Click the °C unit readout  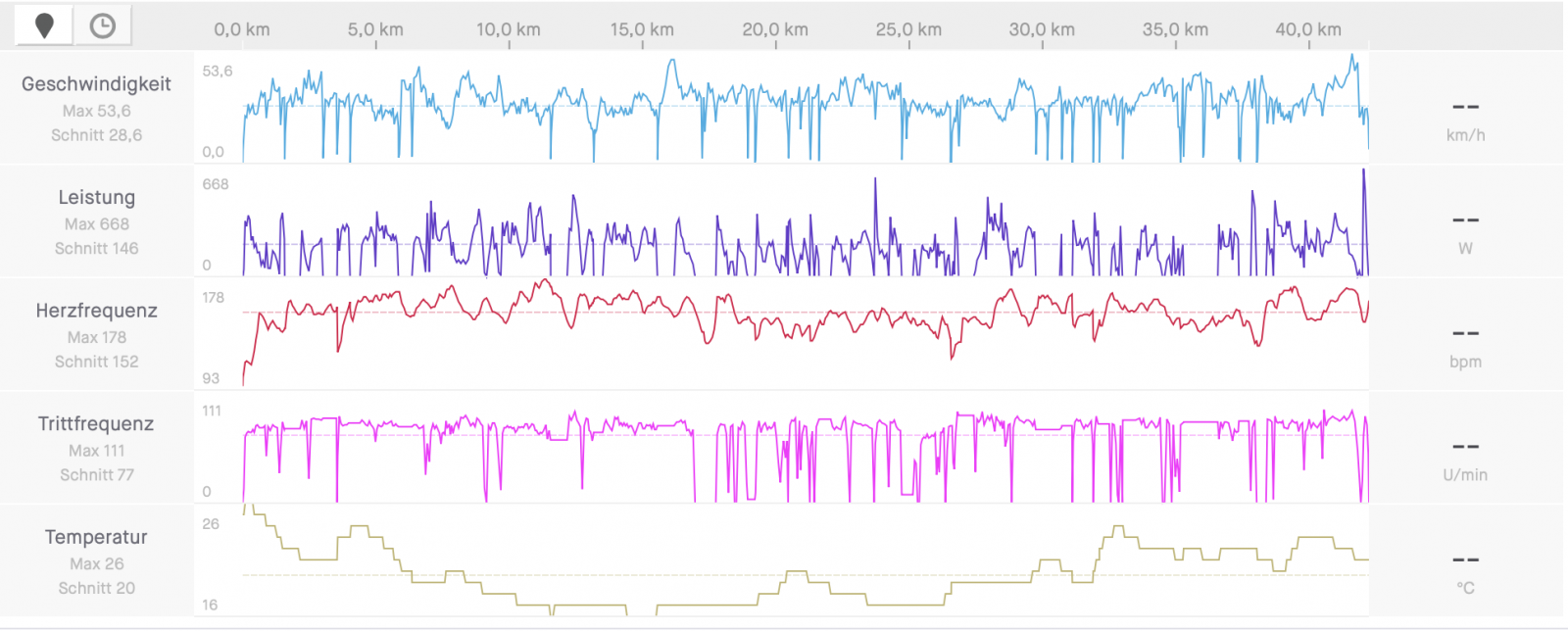pos(1465,588)
